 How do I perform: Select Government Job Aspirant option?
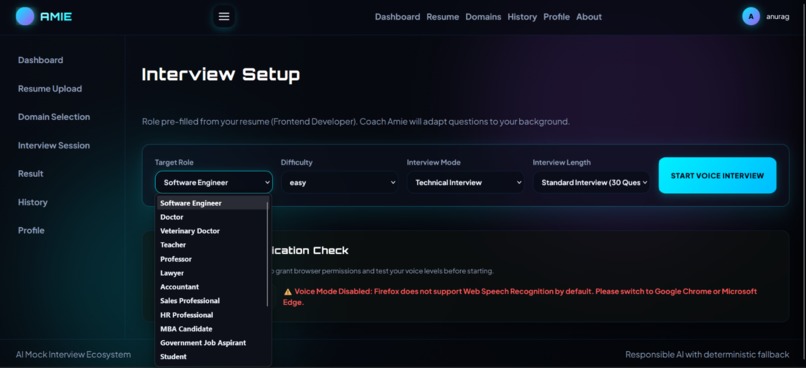coord(212,342)
